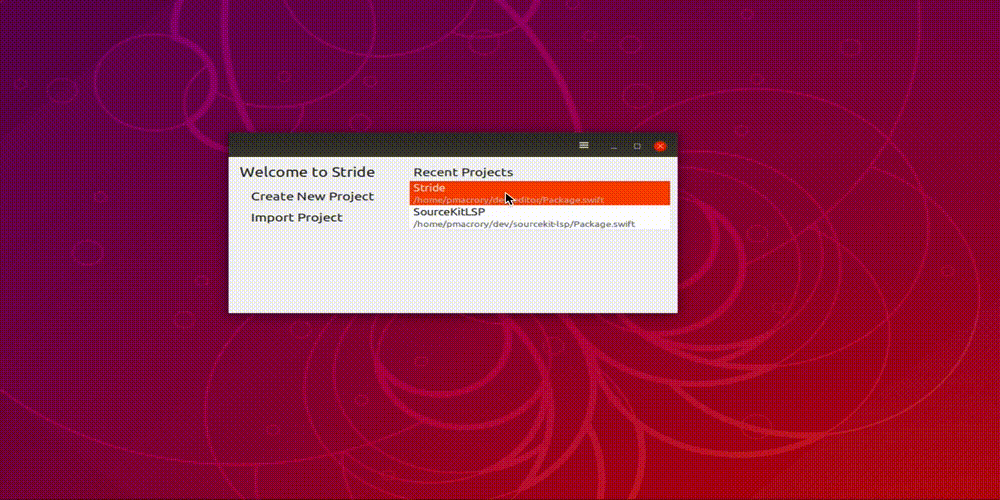Open the Stride recent project
The width and height of the screenshot is (1000, 500).
[x=540, y=193]
